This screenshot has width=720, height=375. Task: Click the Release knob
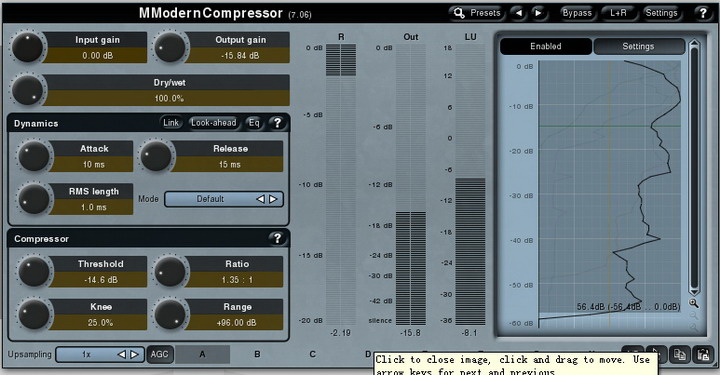157,156
